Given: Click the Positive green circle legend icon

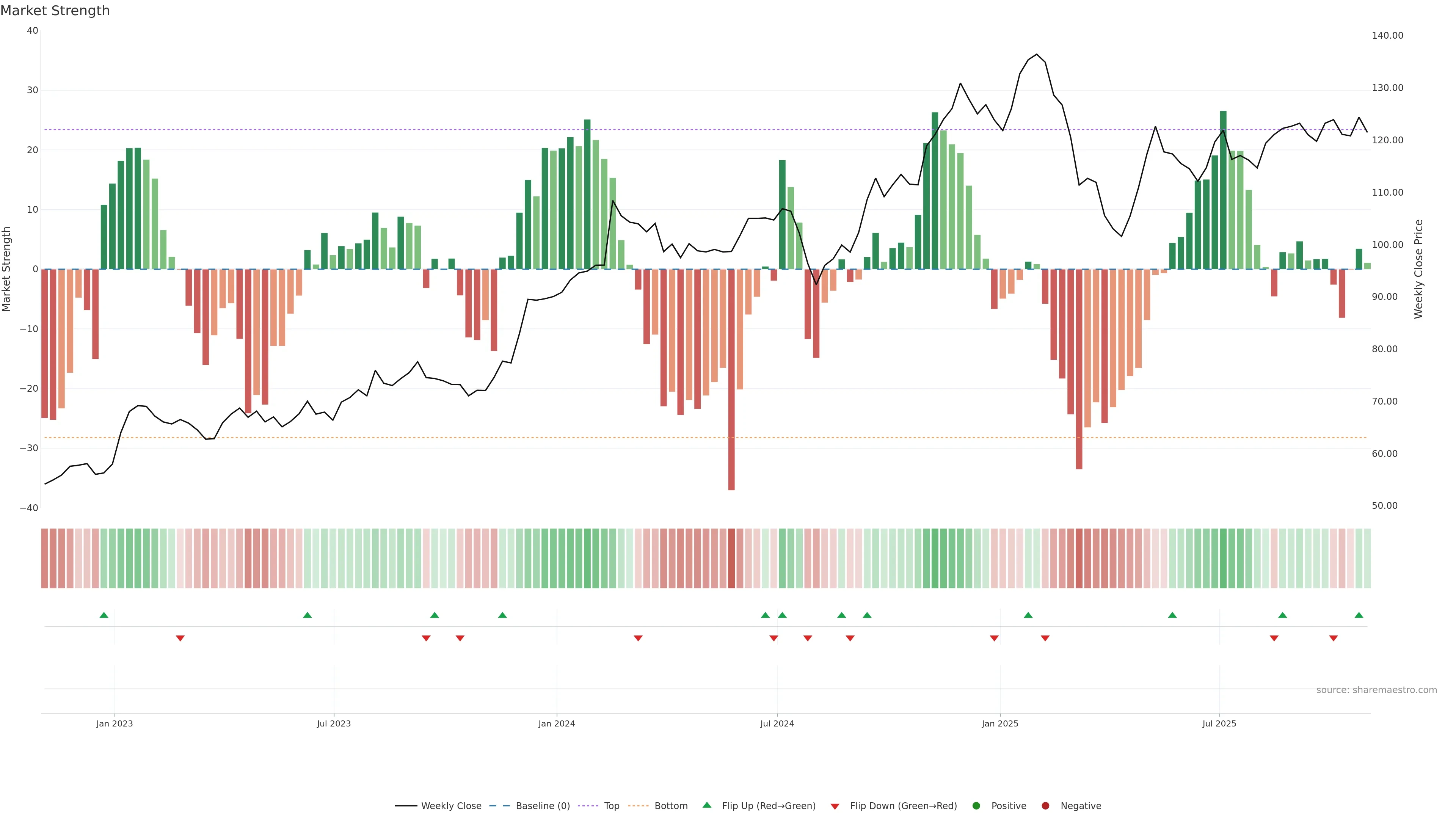Looking at the screenshot, I should [x=976, y=806].
